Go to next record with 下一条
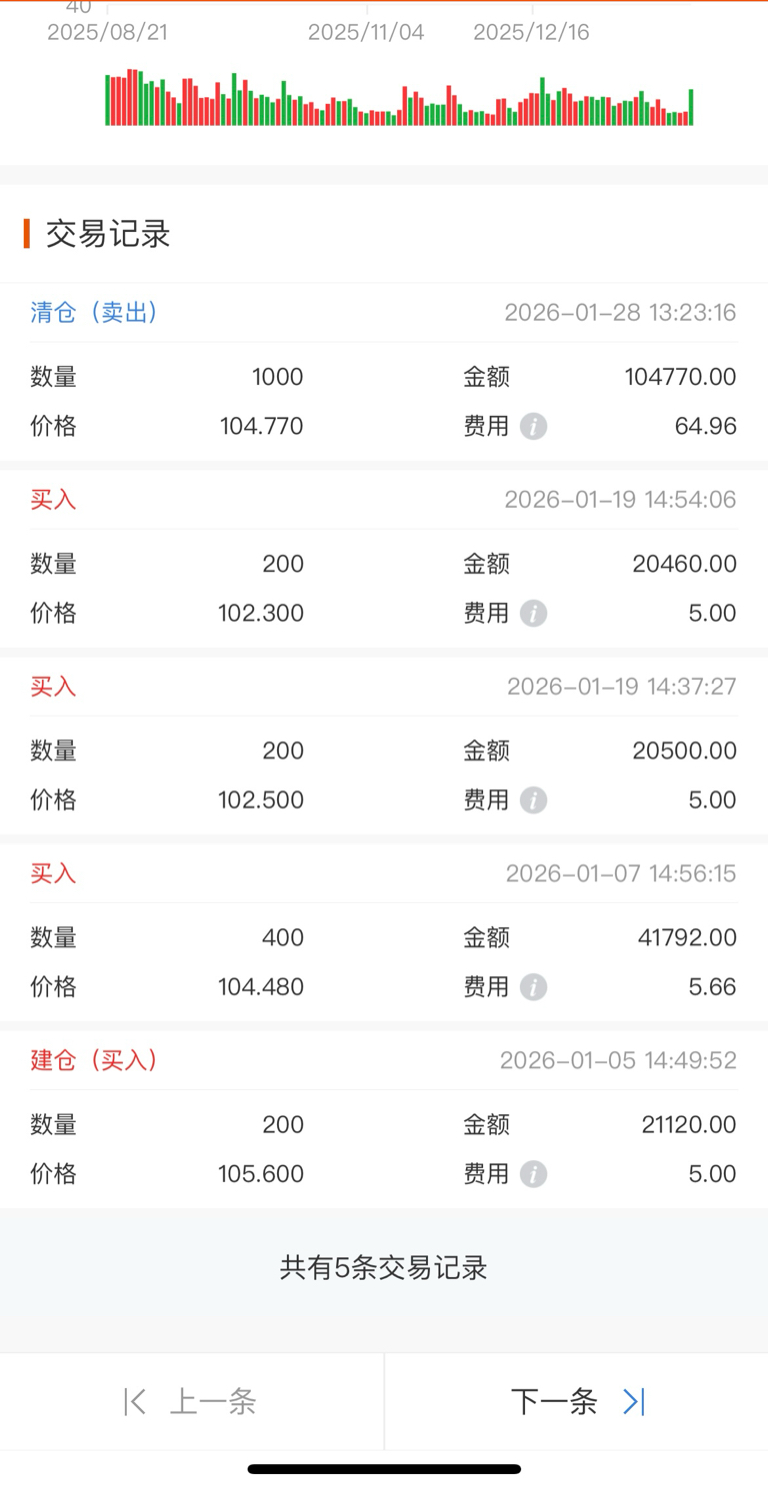Screen dimensions: 768x1491 point(577,1402)
